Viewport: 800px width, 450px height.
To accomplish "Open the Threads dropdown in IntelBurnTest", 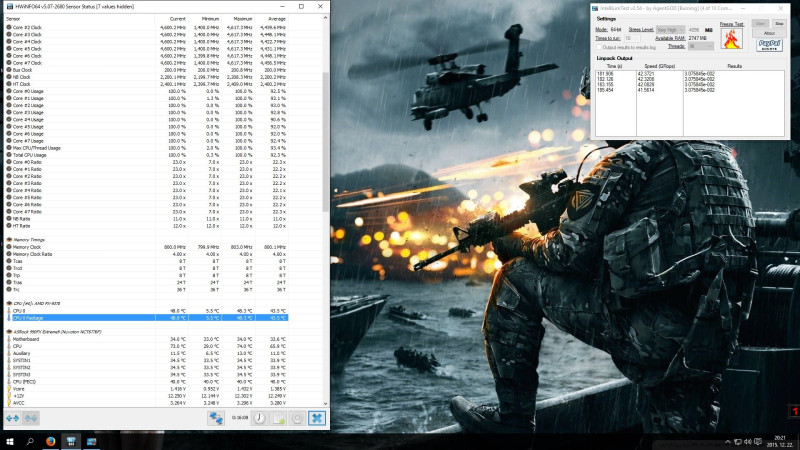I will tap(701, 46).
